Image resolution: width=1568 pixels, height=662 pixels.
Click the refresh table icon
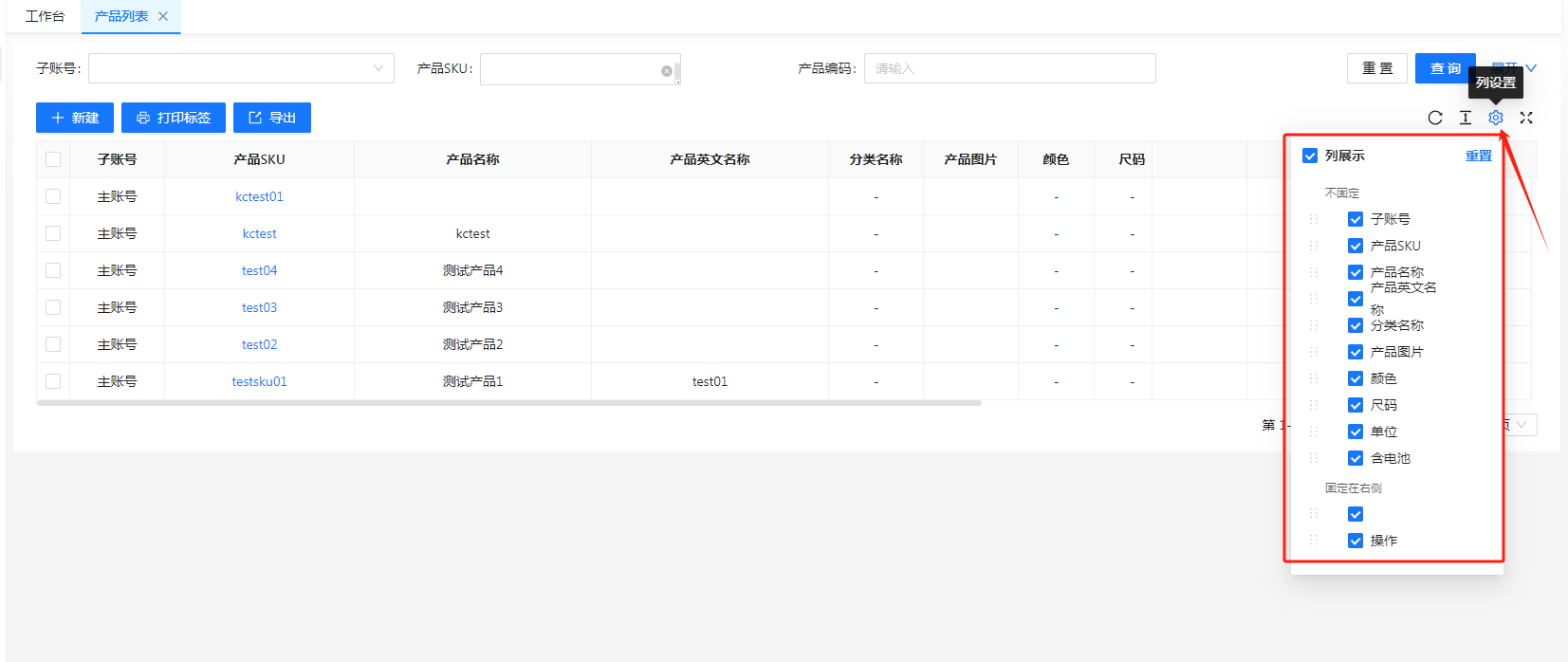(1434, 118)
